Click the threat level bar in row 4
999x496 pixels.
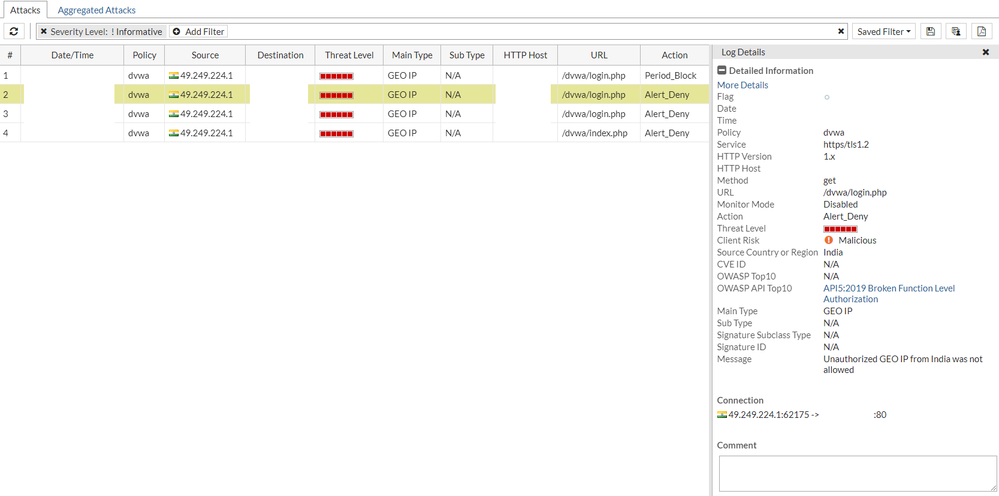click(336, 134)
